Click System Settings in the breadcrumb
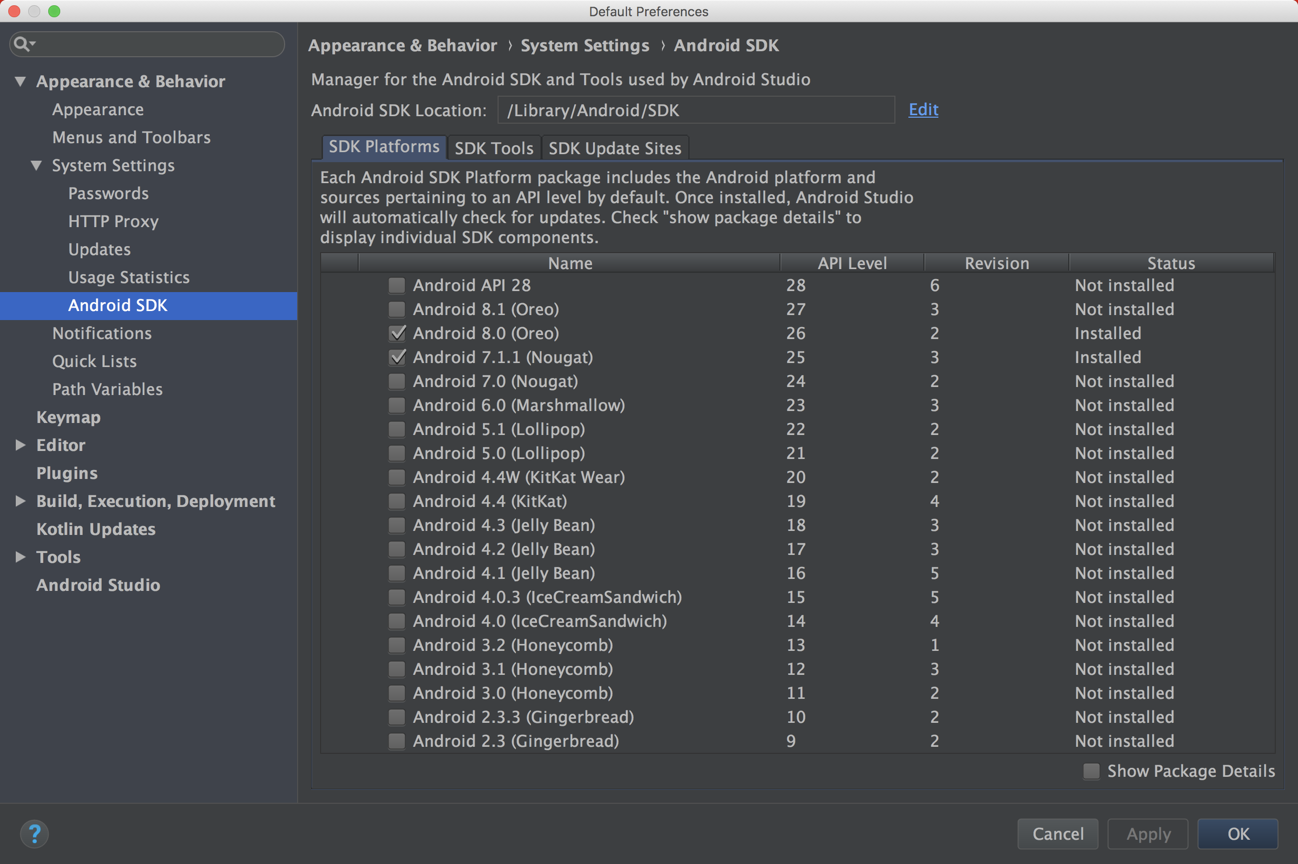 [x=585, y=45]
